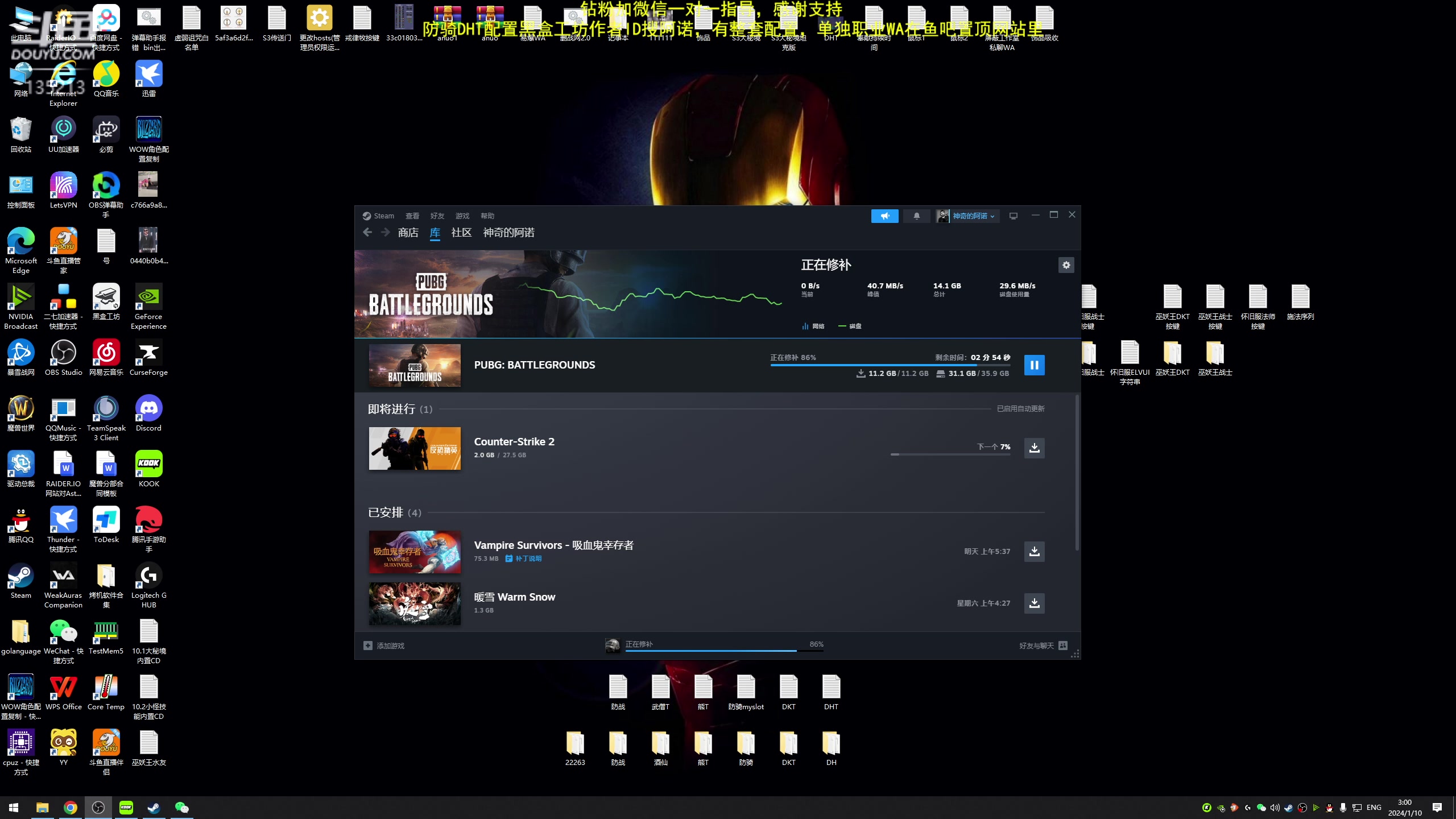Open Steam notifications bell
The width and height of the screenshot is (1456, 819).
[916, 216]
